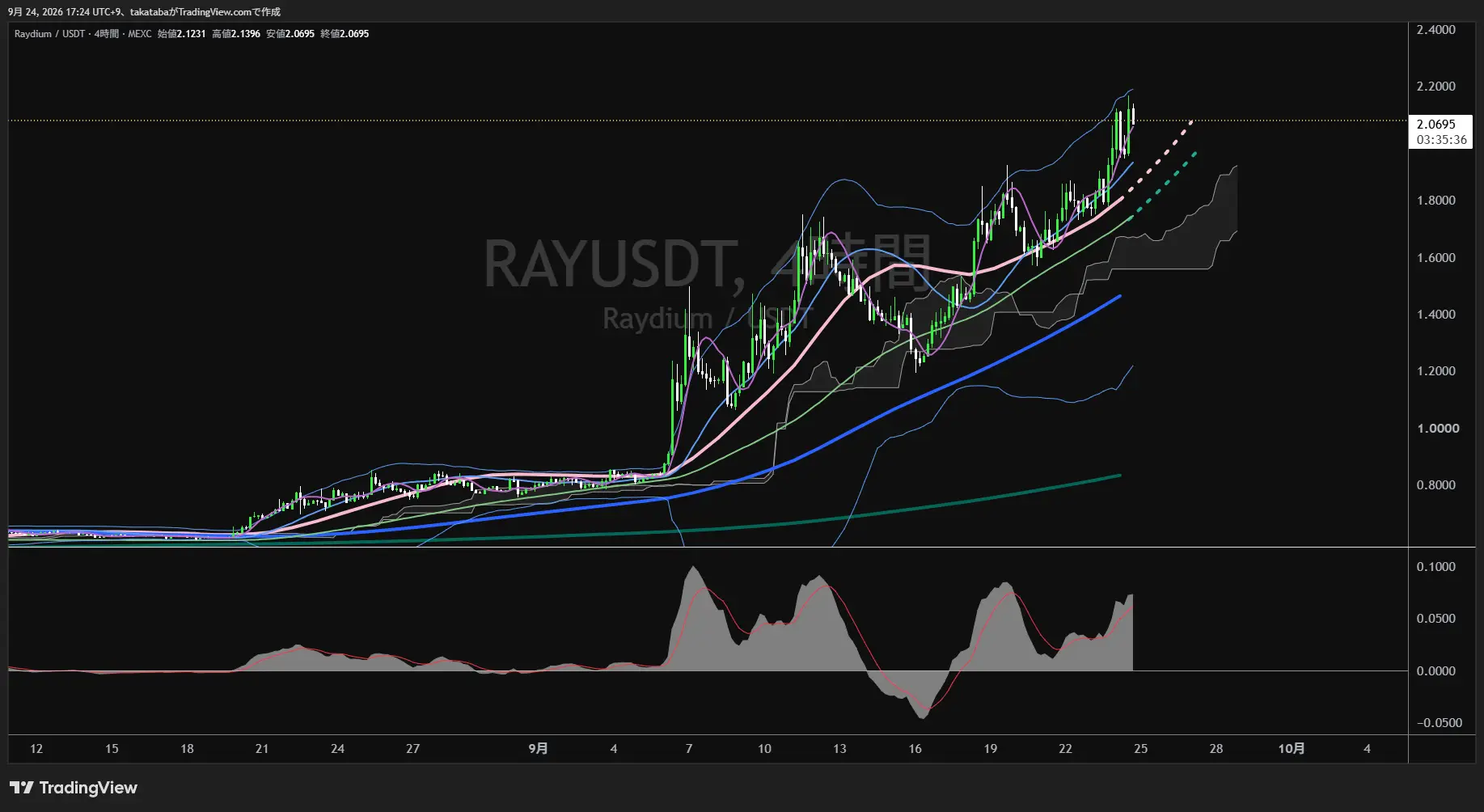The image size is (1484, 812).
Task: Click the date label '19' on time axis
Action: click(x=990, y=749)
